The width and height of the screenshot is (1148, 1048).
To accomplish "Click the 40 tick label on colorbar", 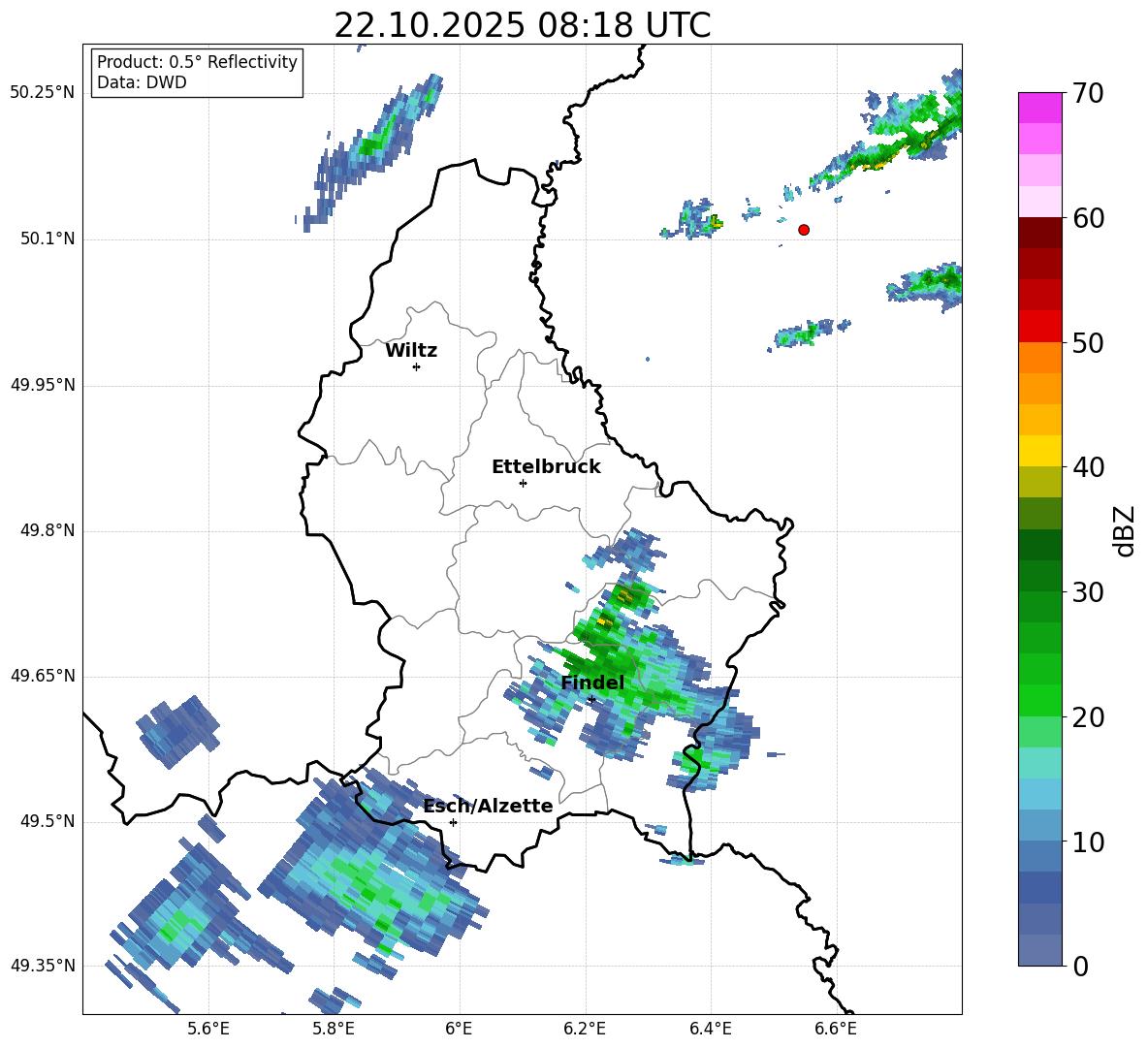I will (1088, 467).
